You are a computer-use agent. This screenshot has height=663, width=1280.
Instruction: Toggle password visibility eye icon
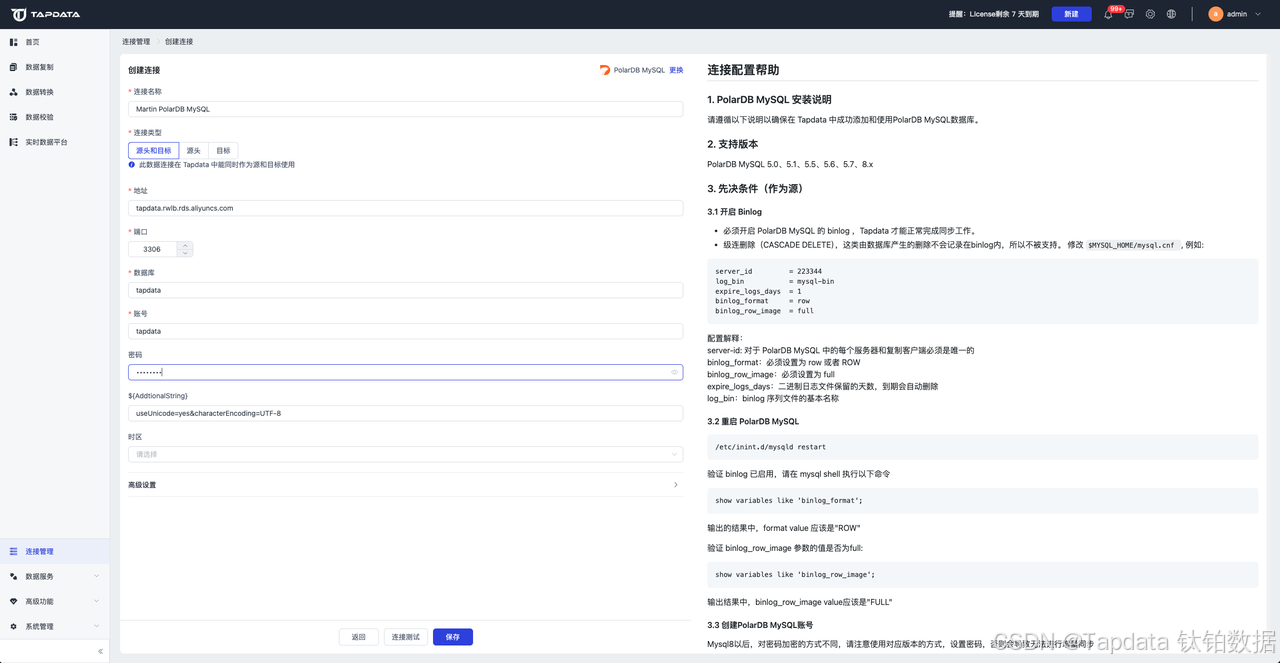[x=675, y=372]
